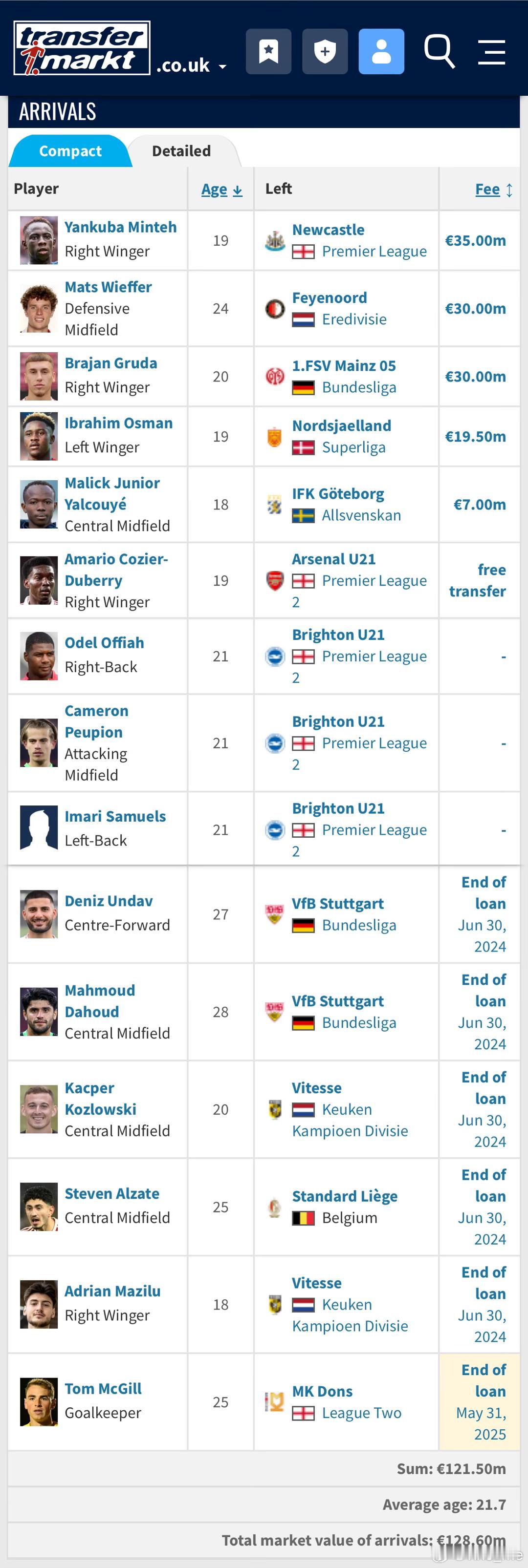
Task: Select the Compact tab
Action: coord(70,151)
